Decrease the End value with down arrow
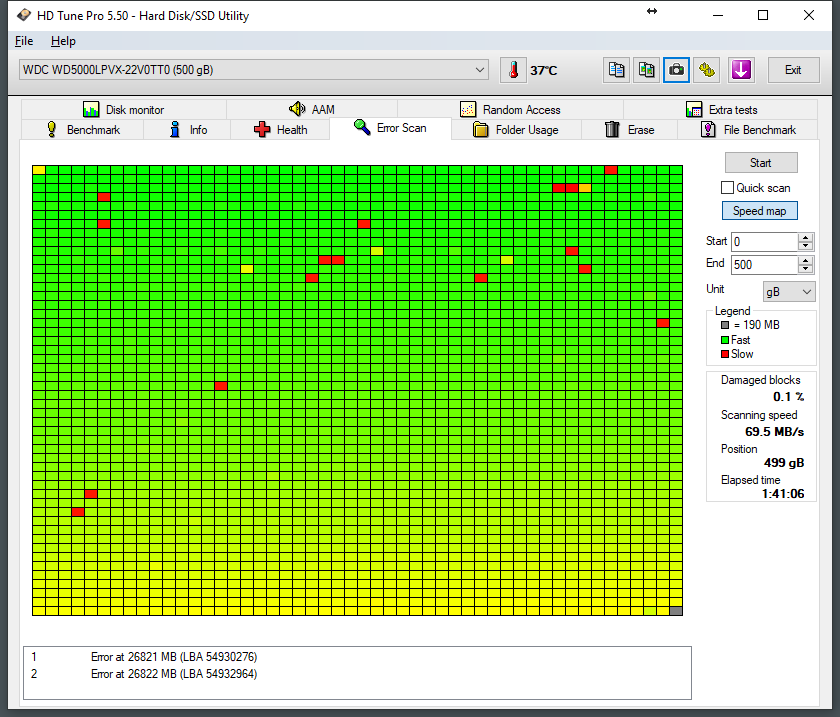This screenshot has width=840, height=717. pyautogui.click(x=806, y=269)
